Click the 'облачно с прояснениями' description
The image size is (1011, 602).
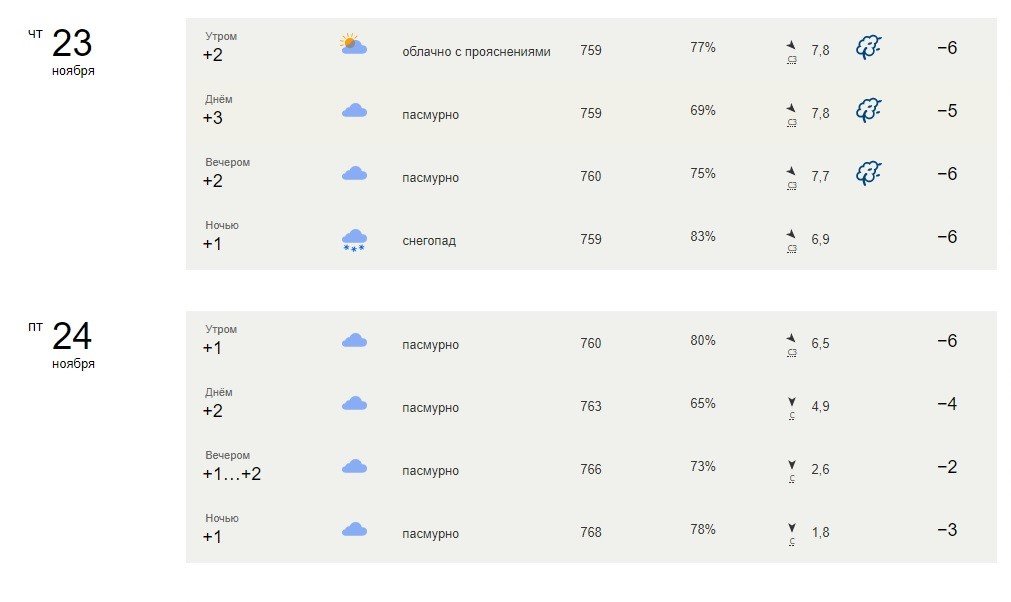click(x=476, y=51)
